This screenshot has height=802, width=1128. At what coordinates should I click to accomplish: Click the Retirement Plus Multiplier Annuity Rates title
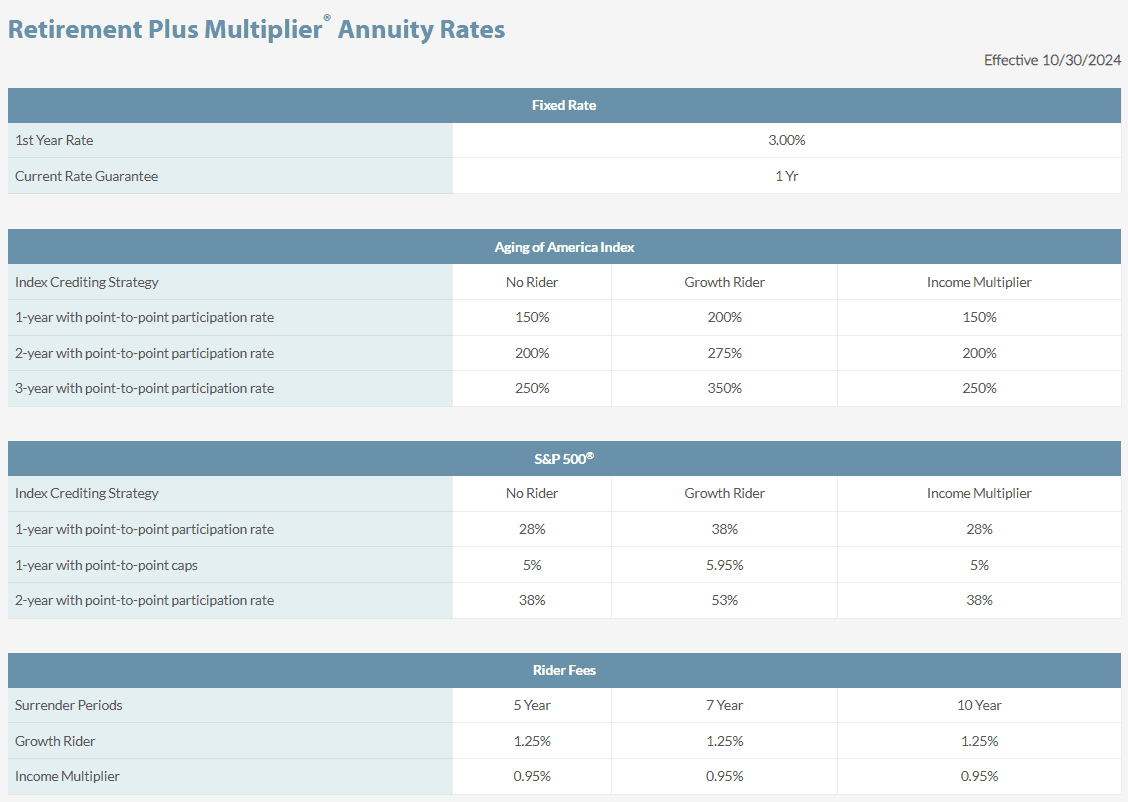[256, 28]
